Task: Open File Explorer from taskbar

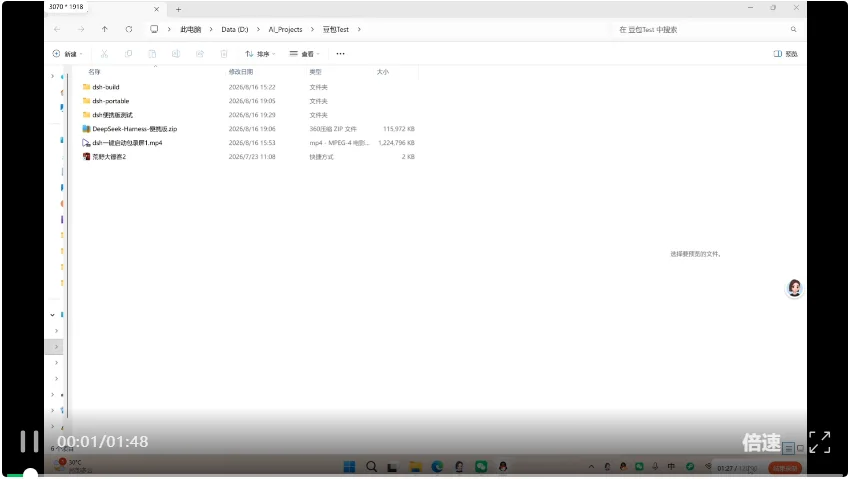Action: [x=415, y=467]
